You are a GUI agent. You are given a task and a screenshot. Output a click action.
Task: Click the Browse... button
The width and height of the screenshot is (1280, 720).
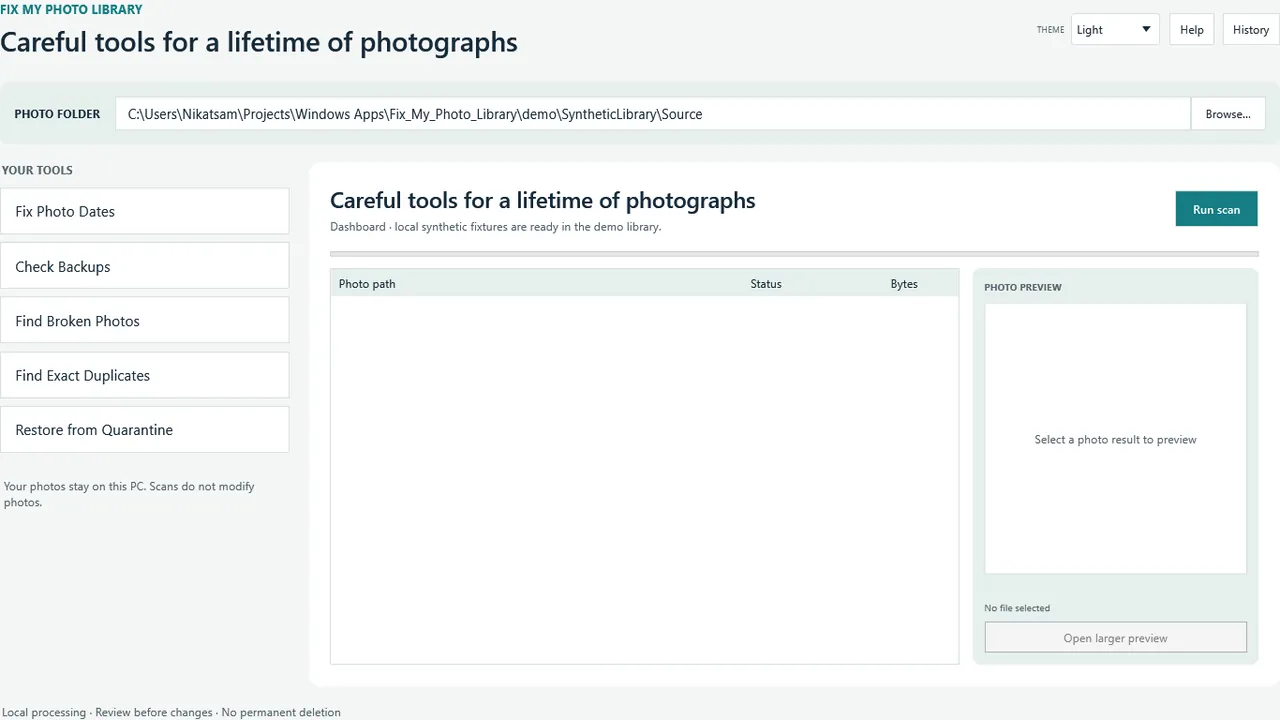point(1228,114)
